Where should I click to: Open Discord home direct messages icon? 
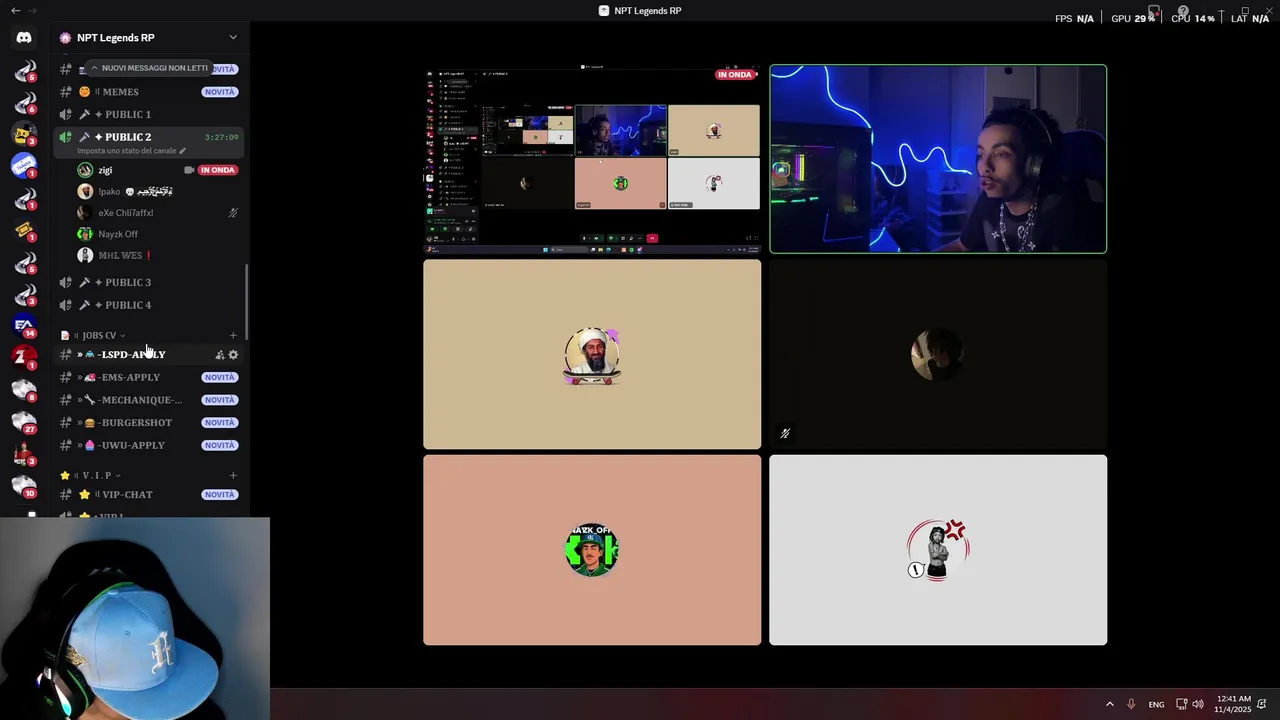click(x=24, y=38)
